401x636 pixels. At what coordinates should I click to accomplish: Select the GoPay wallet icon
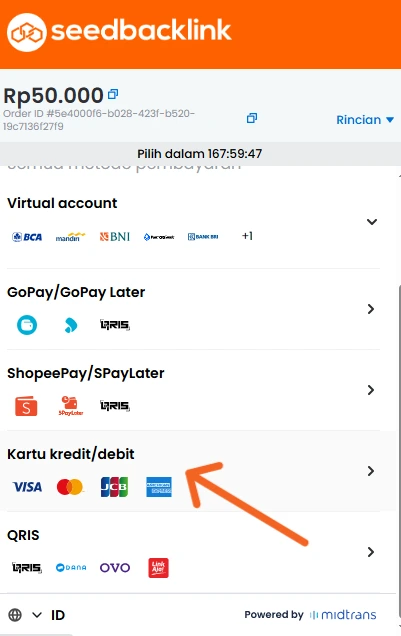(x=27, y=325)
